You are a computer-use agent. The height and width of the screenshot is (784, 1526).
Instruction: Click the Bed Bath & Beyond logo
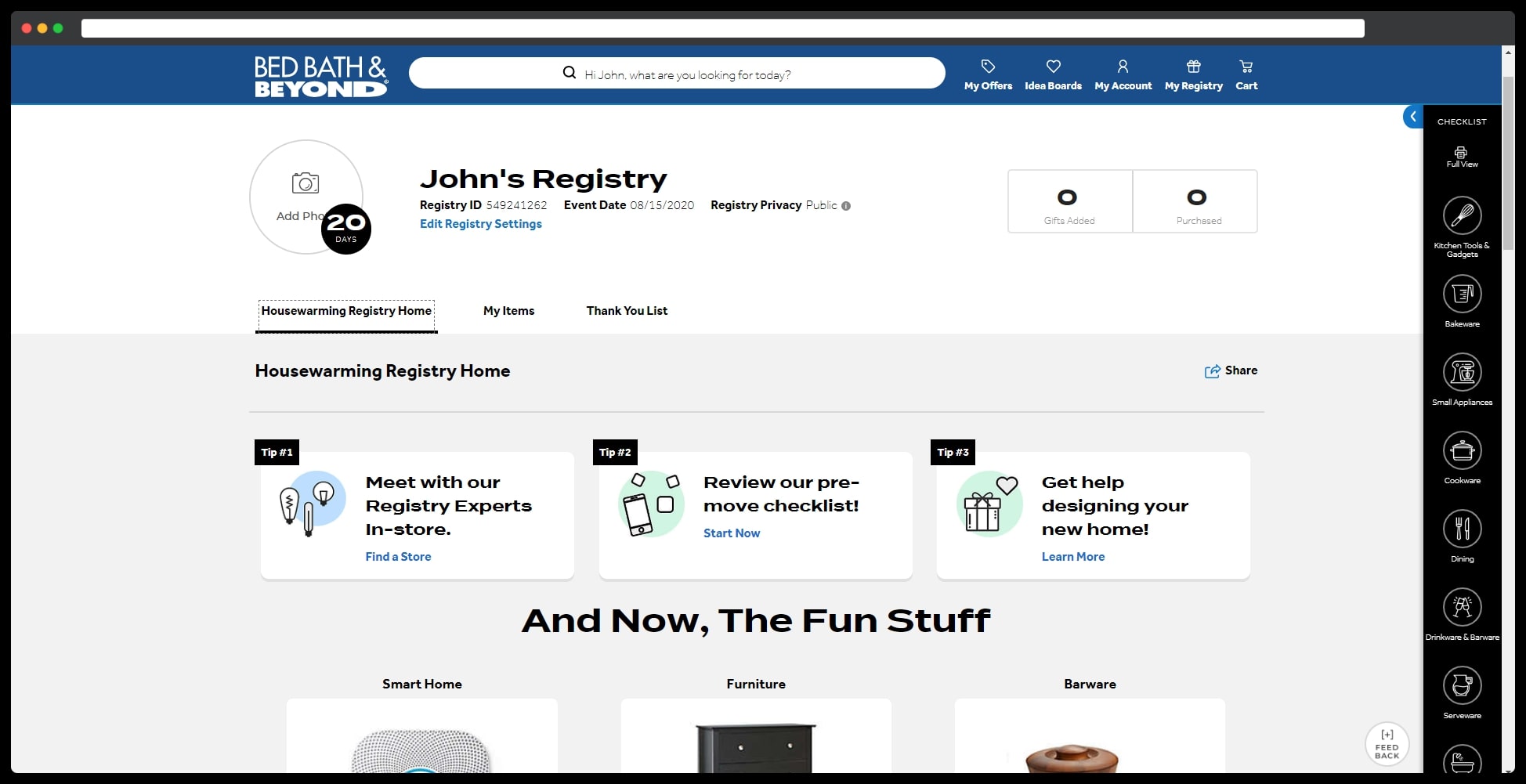(321, 76)
